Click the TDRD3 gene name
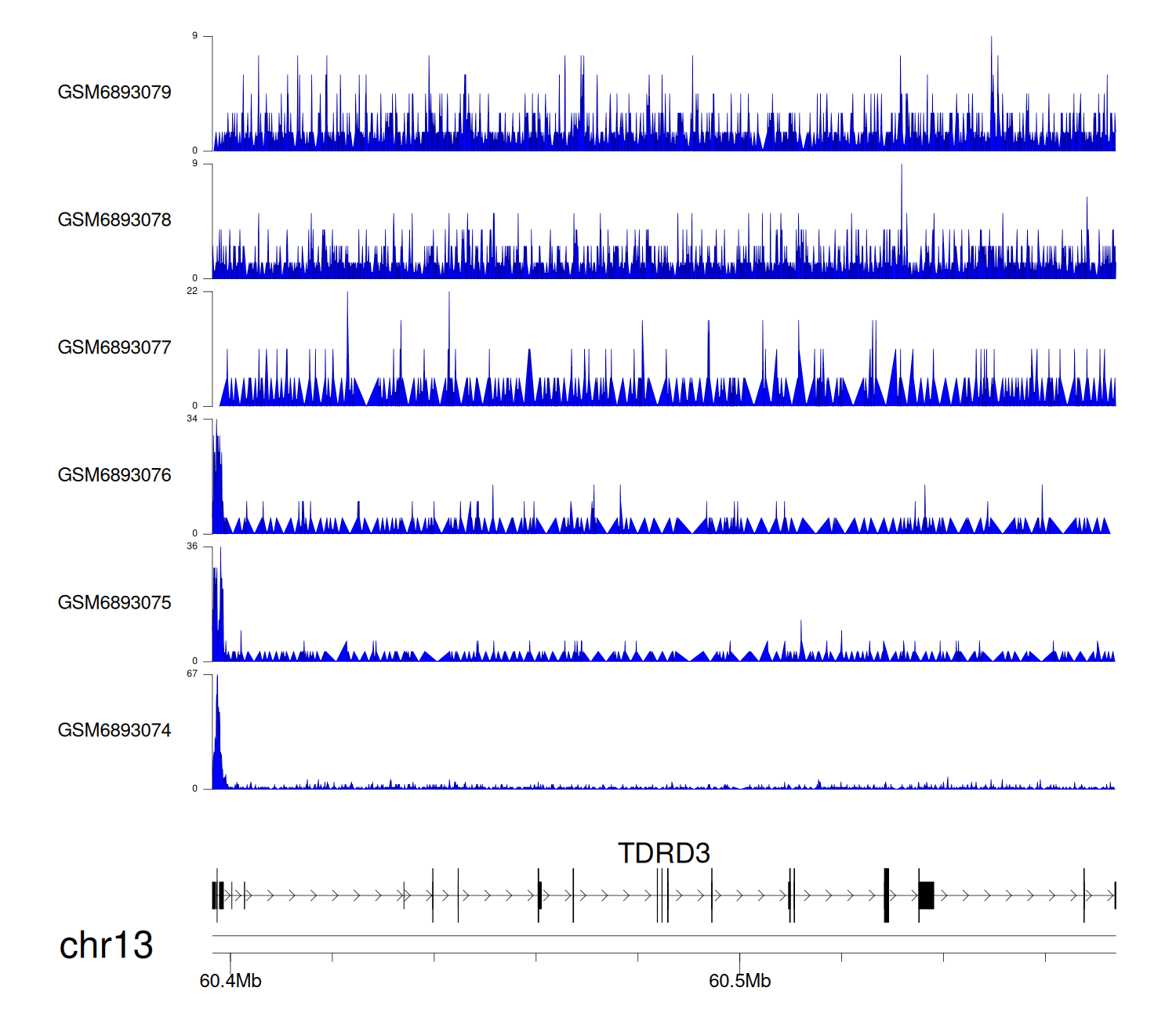The height and width of the screenshot is (1035, 1176). 663,853
